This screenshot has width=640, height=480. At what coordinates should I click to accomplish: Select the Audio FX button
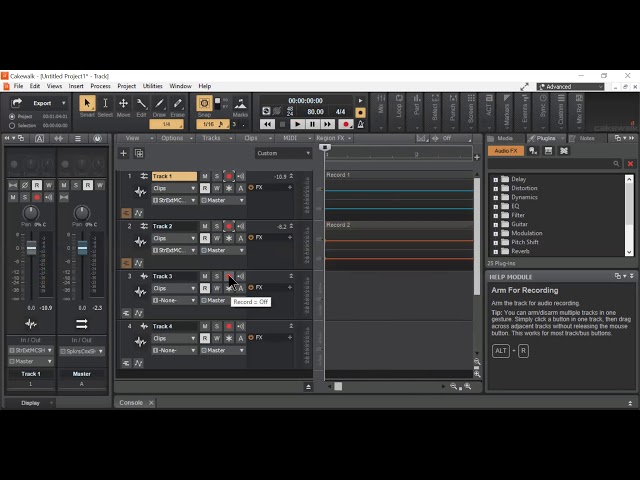pos(506,151)
